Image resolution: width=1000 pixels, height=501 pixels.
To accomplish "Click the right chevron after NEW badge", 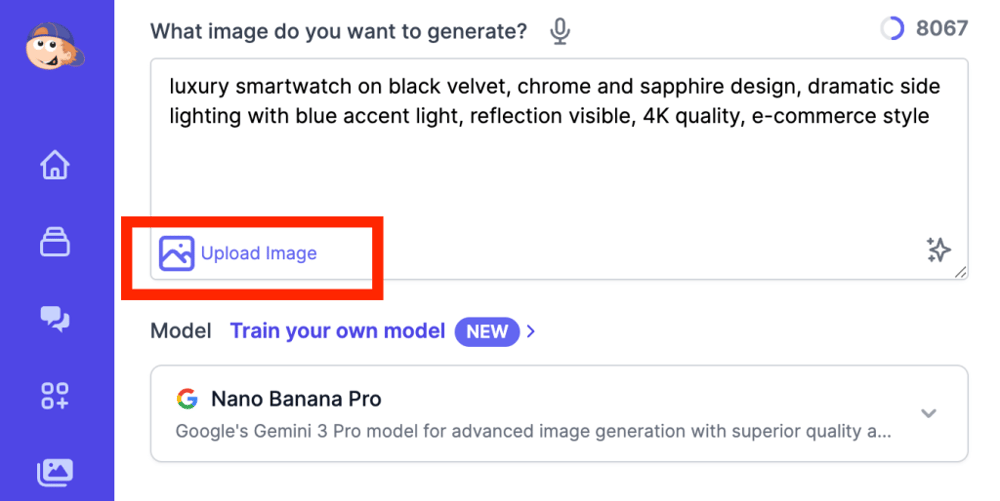I will pos(531,331).
